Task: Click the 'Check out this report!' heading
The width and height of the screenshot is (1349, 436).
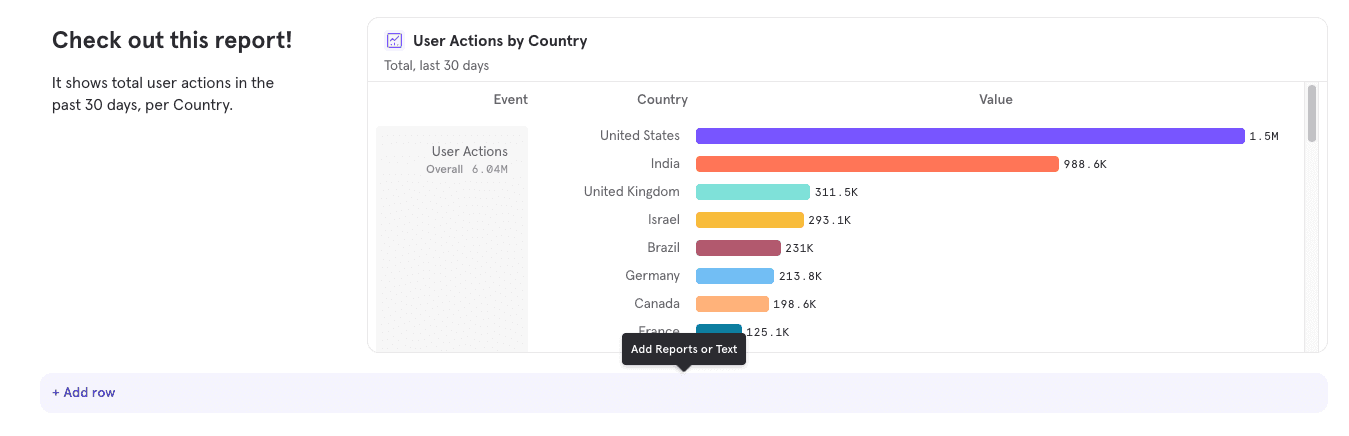Action: pos(172,41)
